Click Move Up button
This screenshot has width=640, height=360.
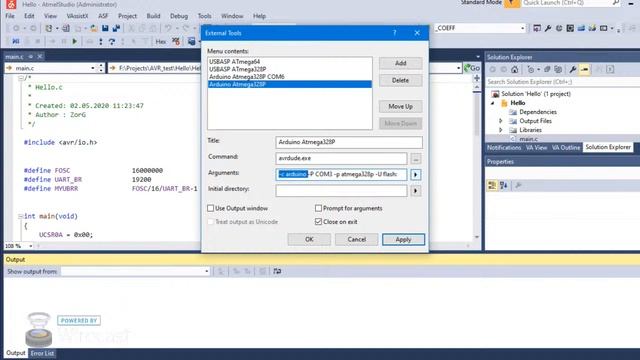[x=400, y=107]
